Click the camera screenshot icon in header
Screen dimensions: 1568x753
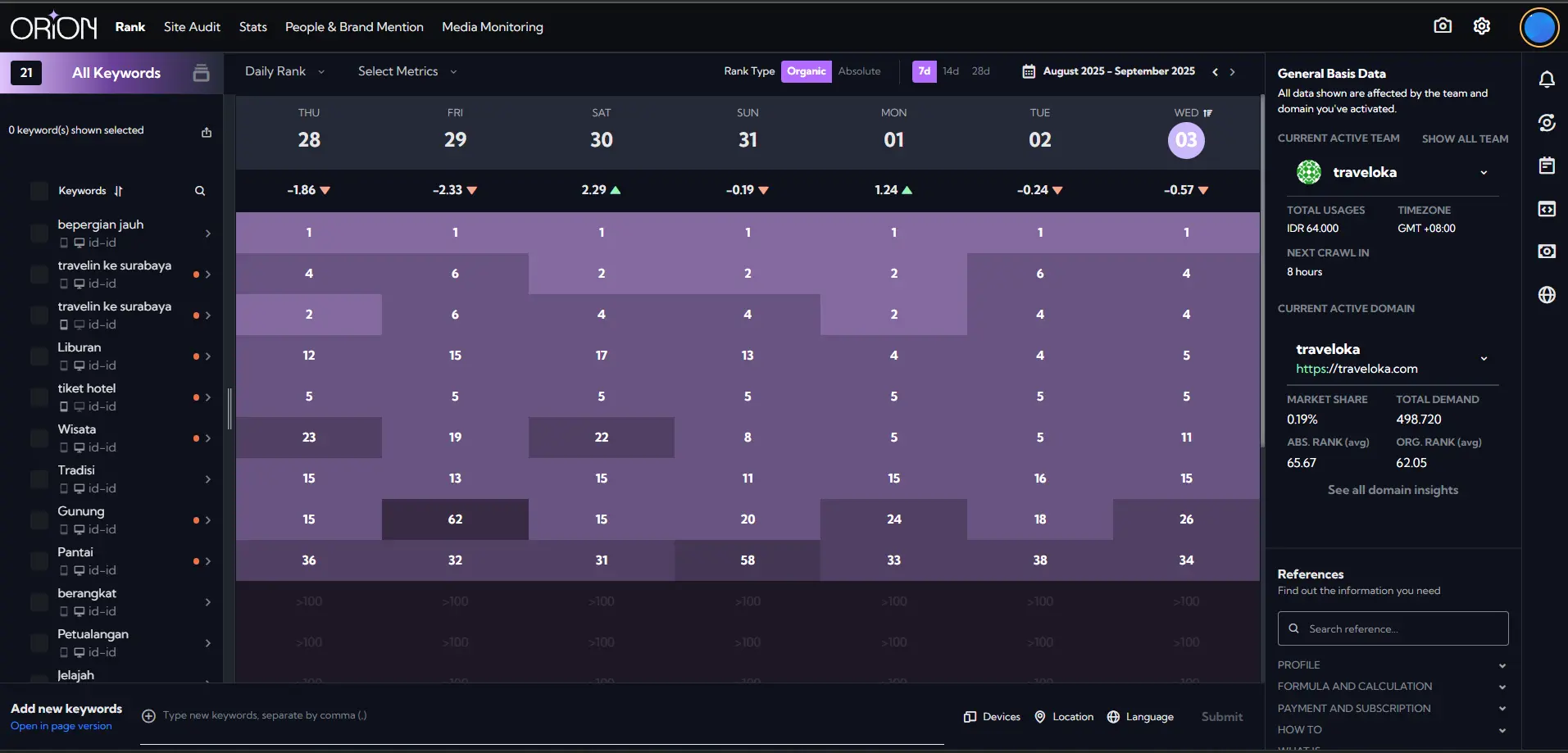click(x=1442, y=26)
